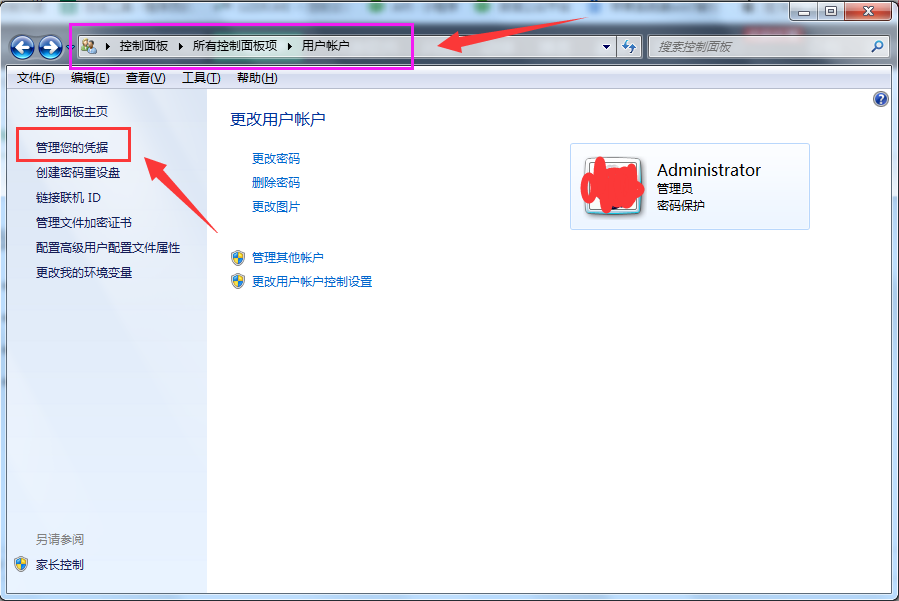This screenshot has height=601, width=899.
Task: Open 配置高级用户配置文件属性
Action: click(x=108, y=248)
